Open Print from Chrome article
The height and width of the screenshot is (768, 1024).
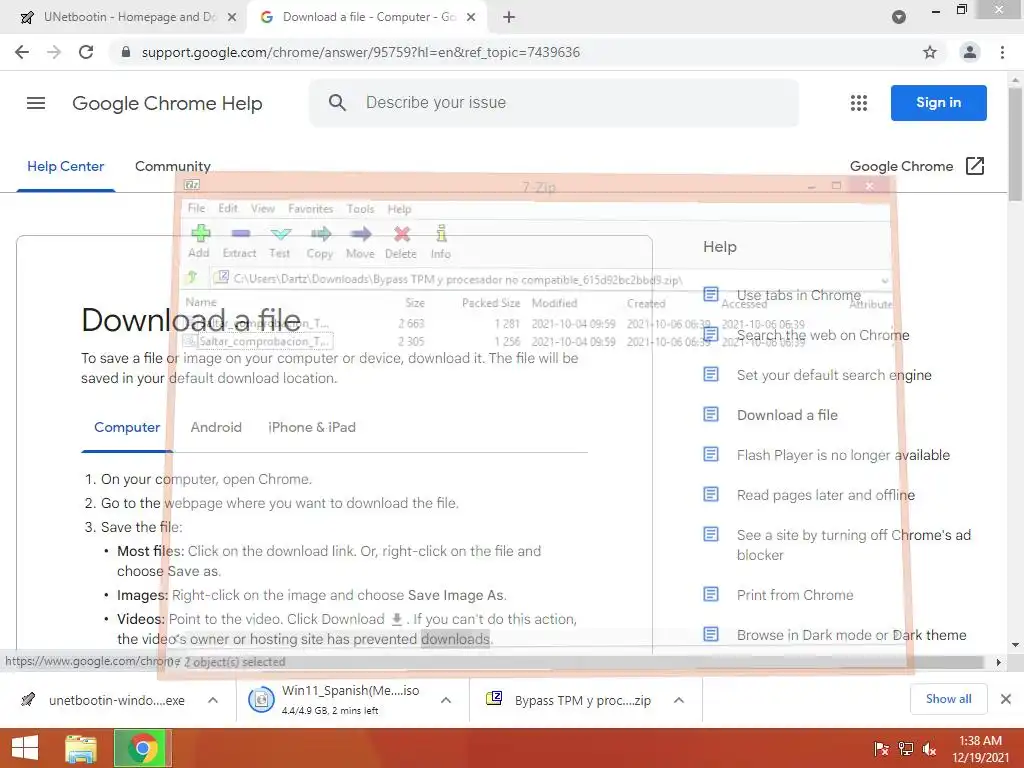coord(795,595)
